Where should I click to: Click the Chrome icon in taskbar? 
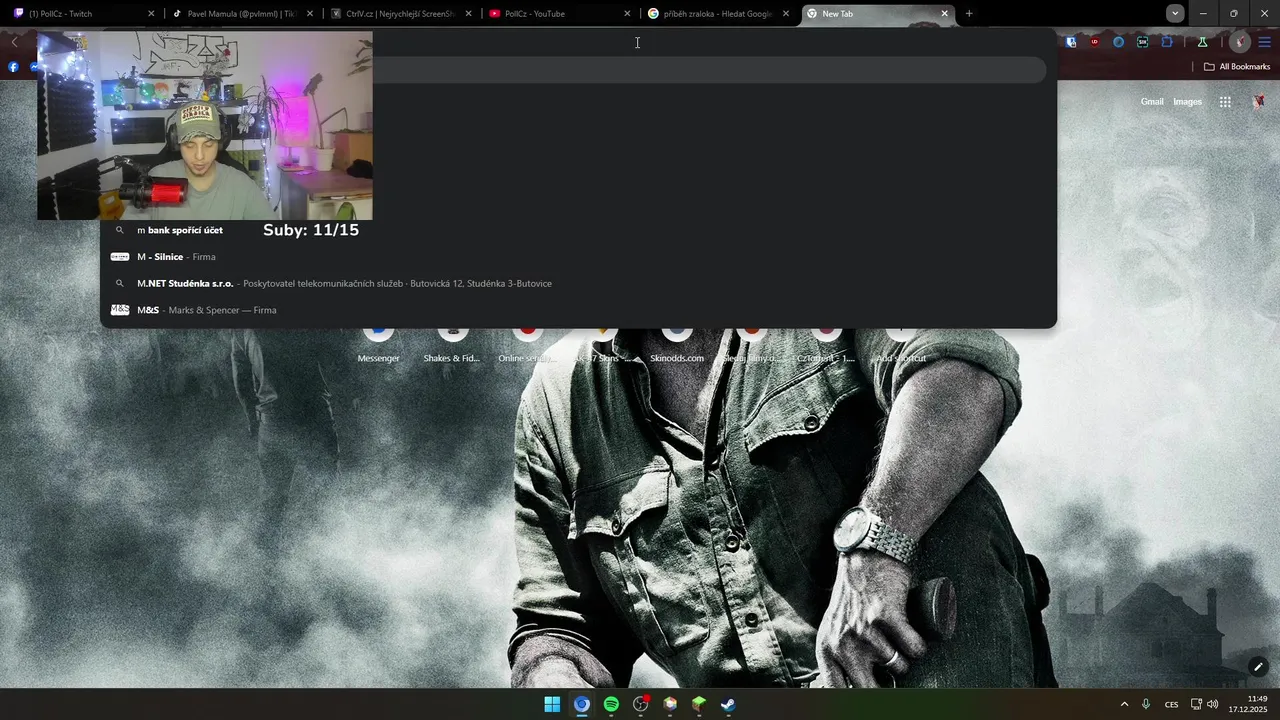pos(581,704)
